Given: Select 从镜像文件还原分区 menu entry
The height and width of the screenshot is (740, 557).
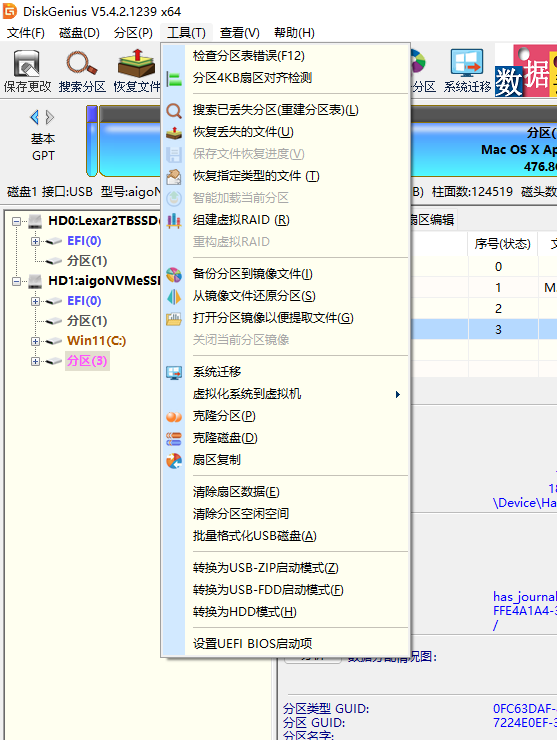Looking at the screenshot, I should click(x=285, y=296).
